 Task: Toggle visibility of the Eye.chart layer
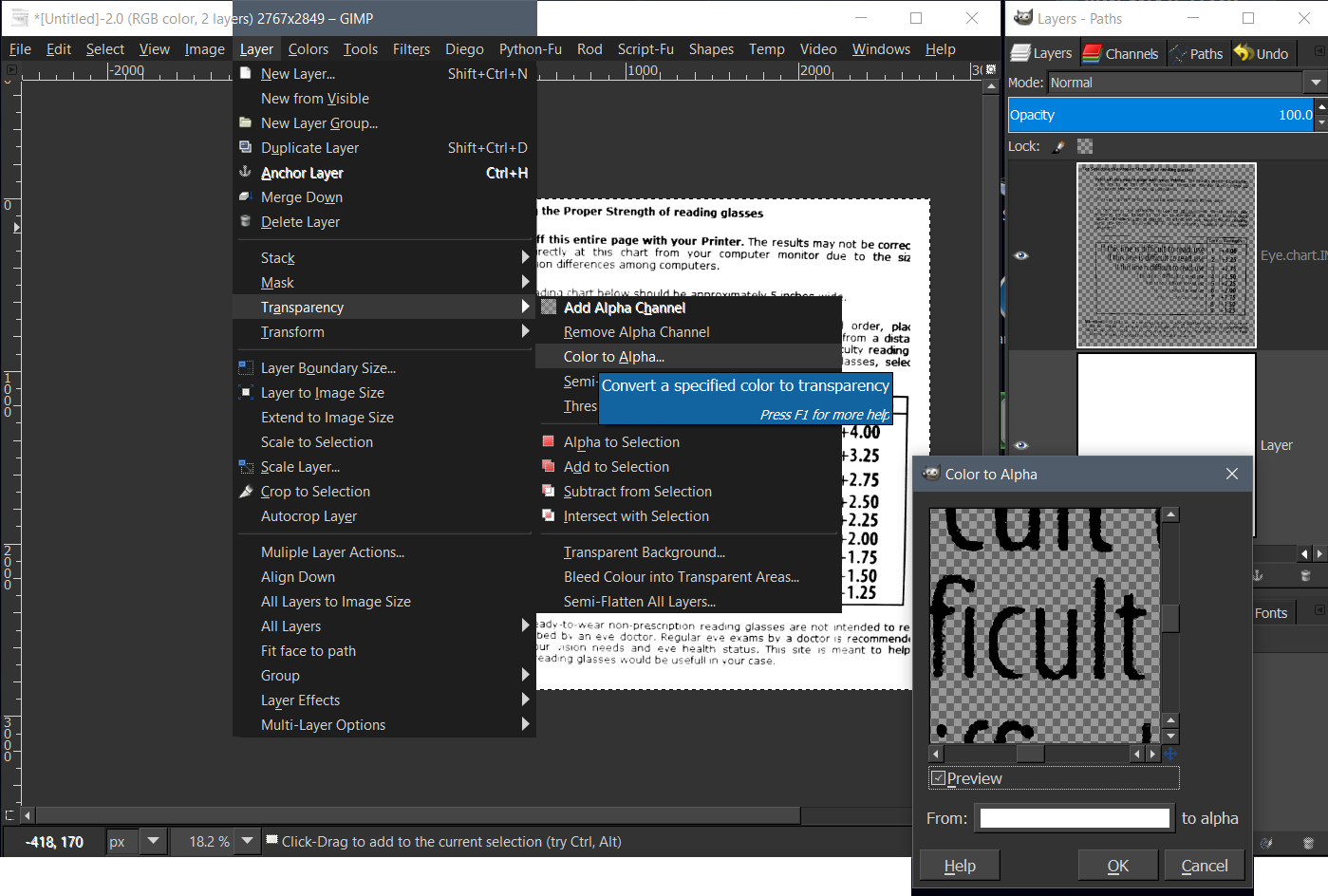point(1021,255)
